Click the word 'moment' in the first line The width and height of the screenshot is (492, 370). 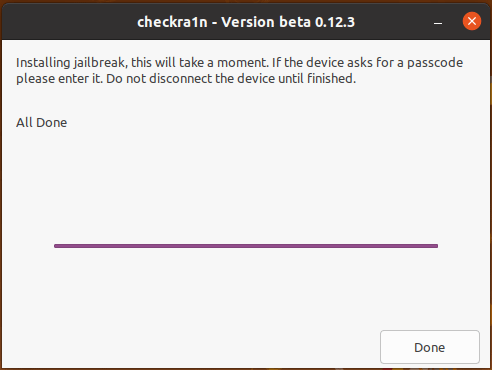(243, 63)
